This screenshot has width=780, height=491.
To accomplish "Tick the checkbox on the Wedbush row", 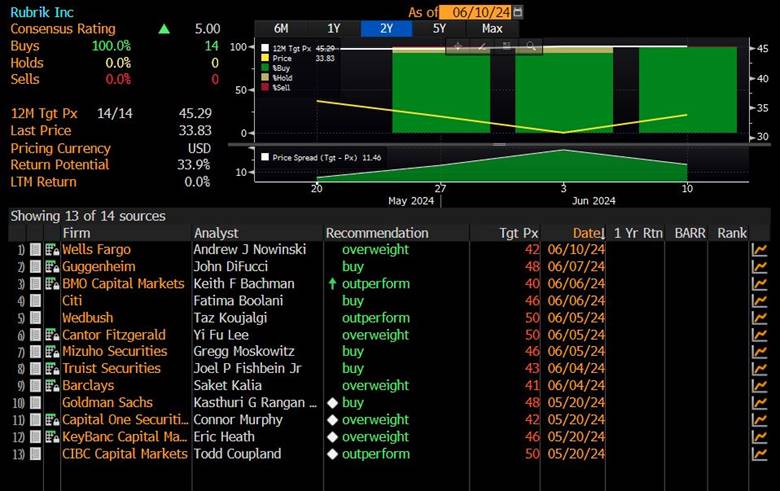I will [35, 318].
